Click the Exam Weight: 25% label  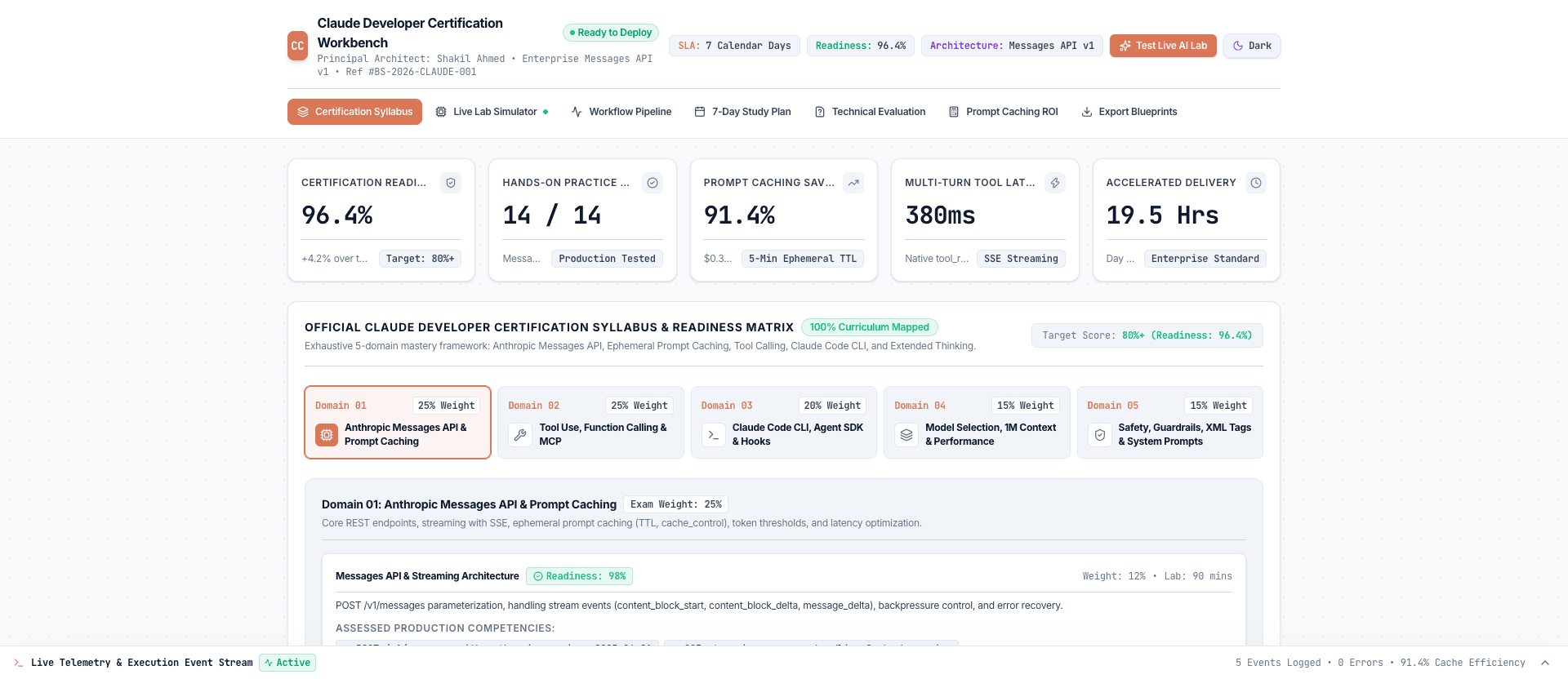tap(676, 504)
